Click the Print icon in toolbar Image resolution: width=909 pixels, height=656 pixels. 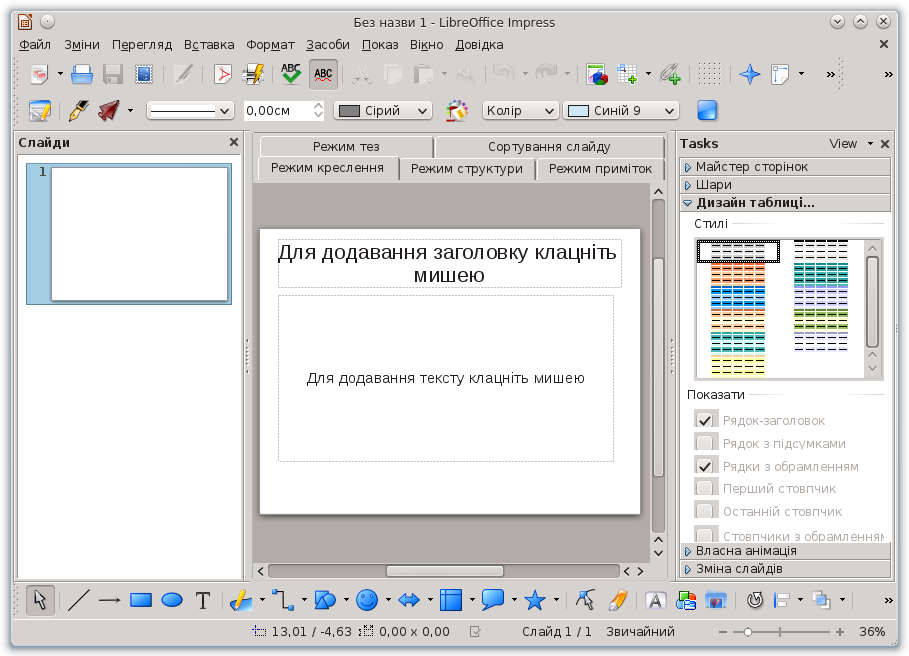82,74
